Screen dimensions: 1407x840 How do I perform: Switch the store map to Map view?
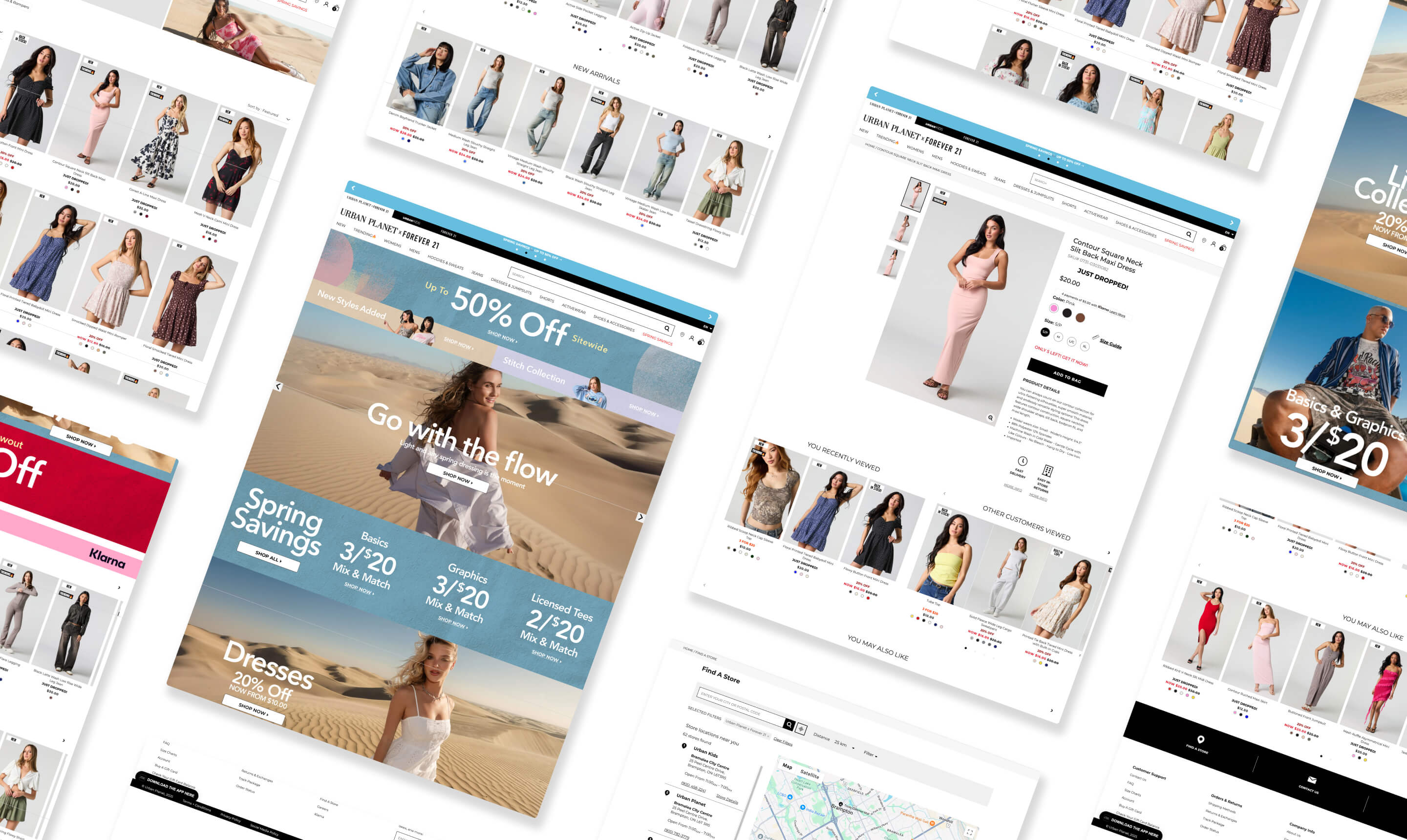[787, 766]
